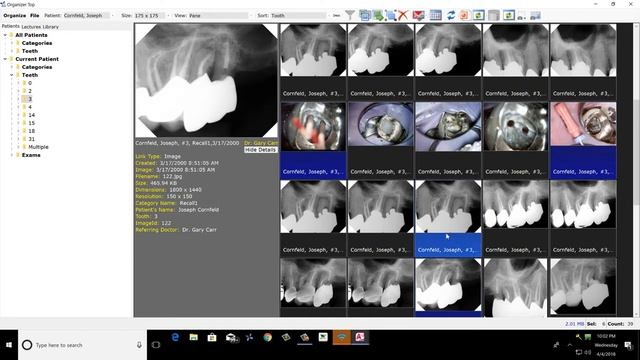Screen dimensions: 640x360
Task: Click the Dimensions 1800 x 1440 text
Action: [169, 190]
